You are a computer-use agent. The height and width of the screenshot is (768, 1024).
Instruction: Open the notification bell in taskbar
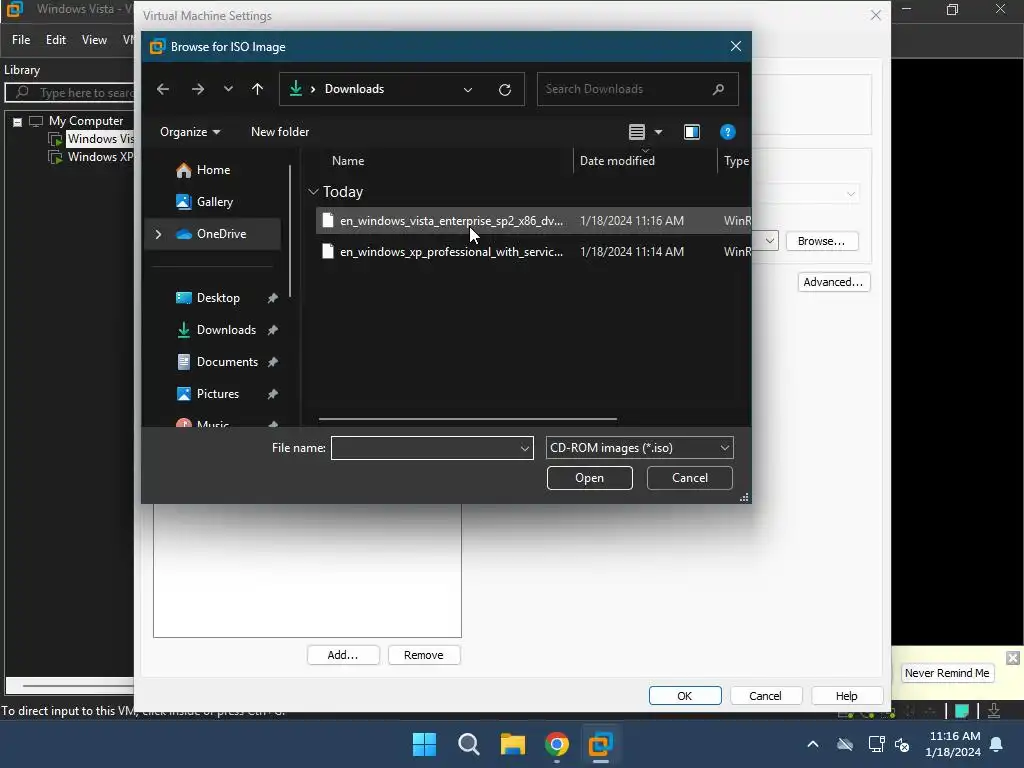click(x=997, y=744)
